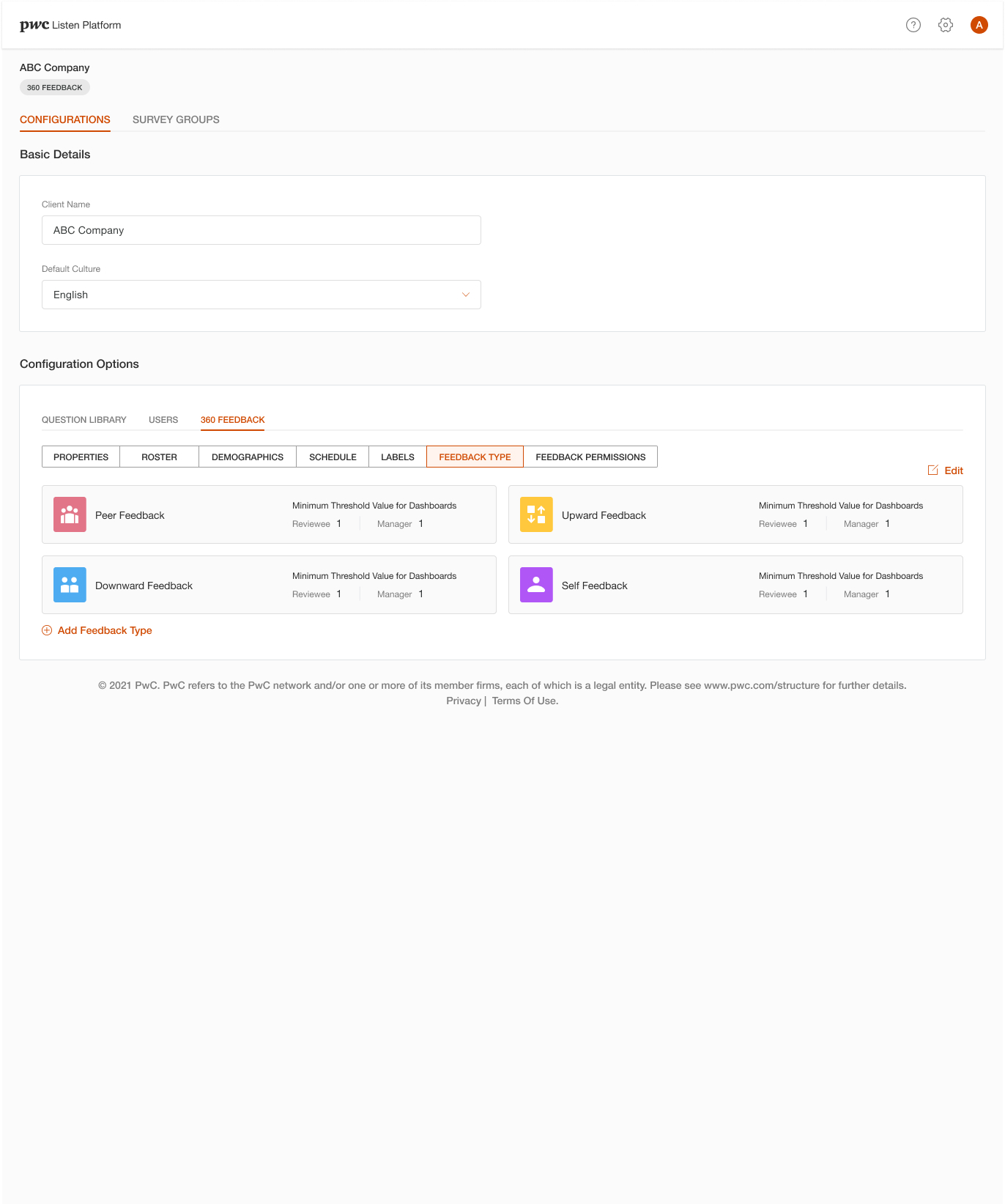This screenshot has height=1204, width=1005.
Task: Select the Schedule sub-tab
Action: click(333, 457)
